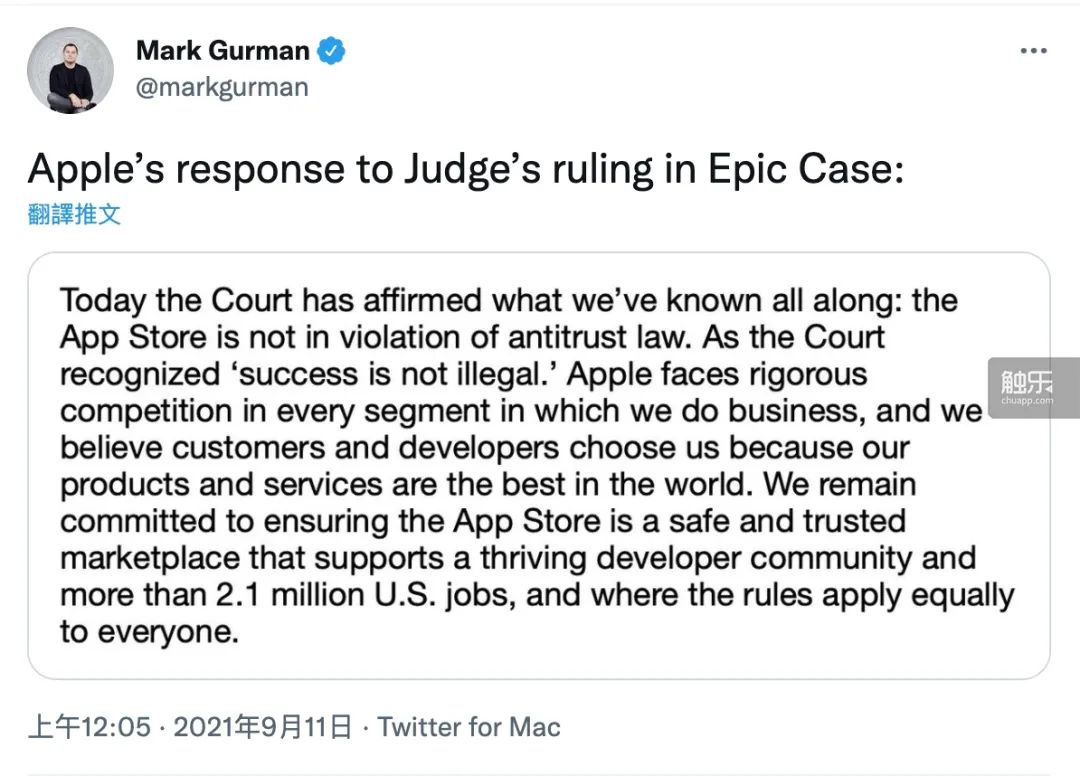The height and width of the screenshot is (776, 1080).
Task: Open Mark Gurman's profile avatar
Action: tap(70, 70)
